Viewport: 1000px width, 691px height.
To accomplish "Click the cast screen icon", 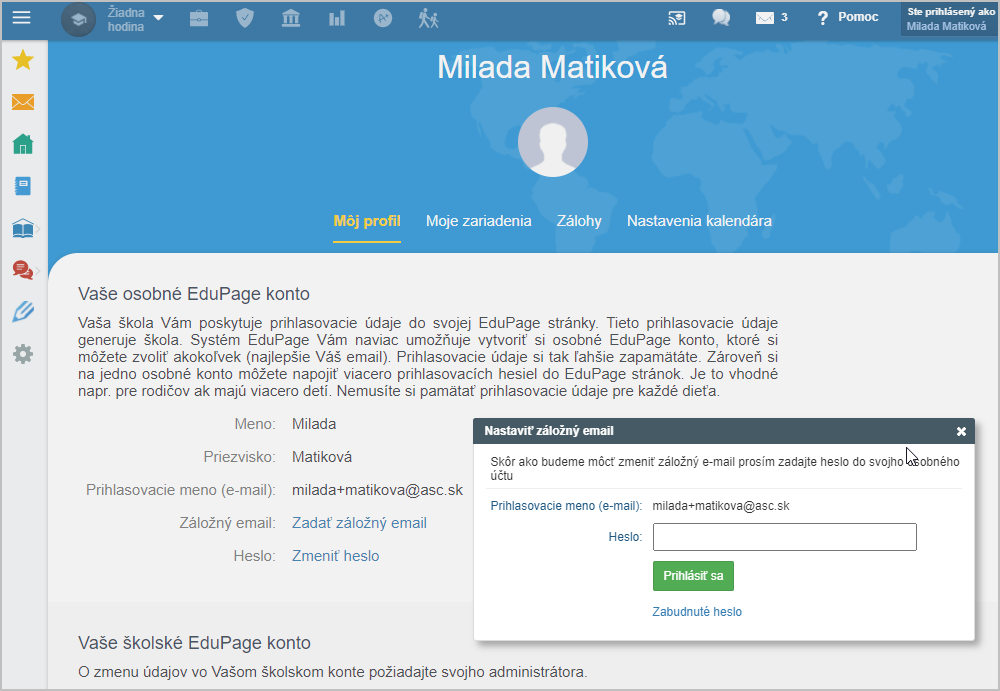I will pyautogui.click(x=677, y=18).
